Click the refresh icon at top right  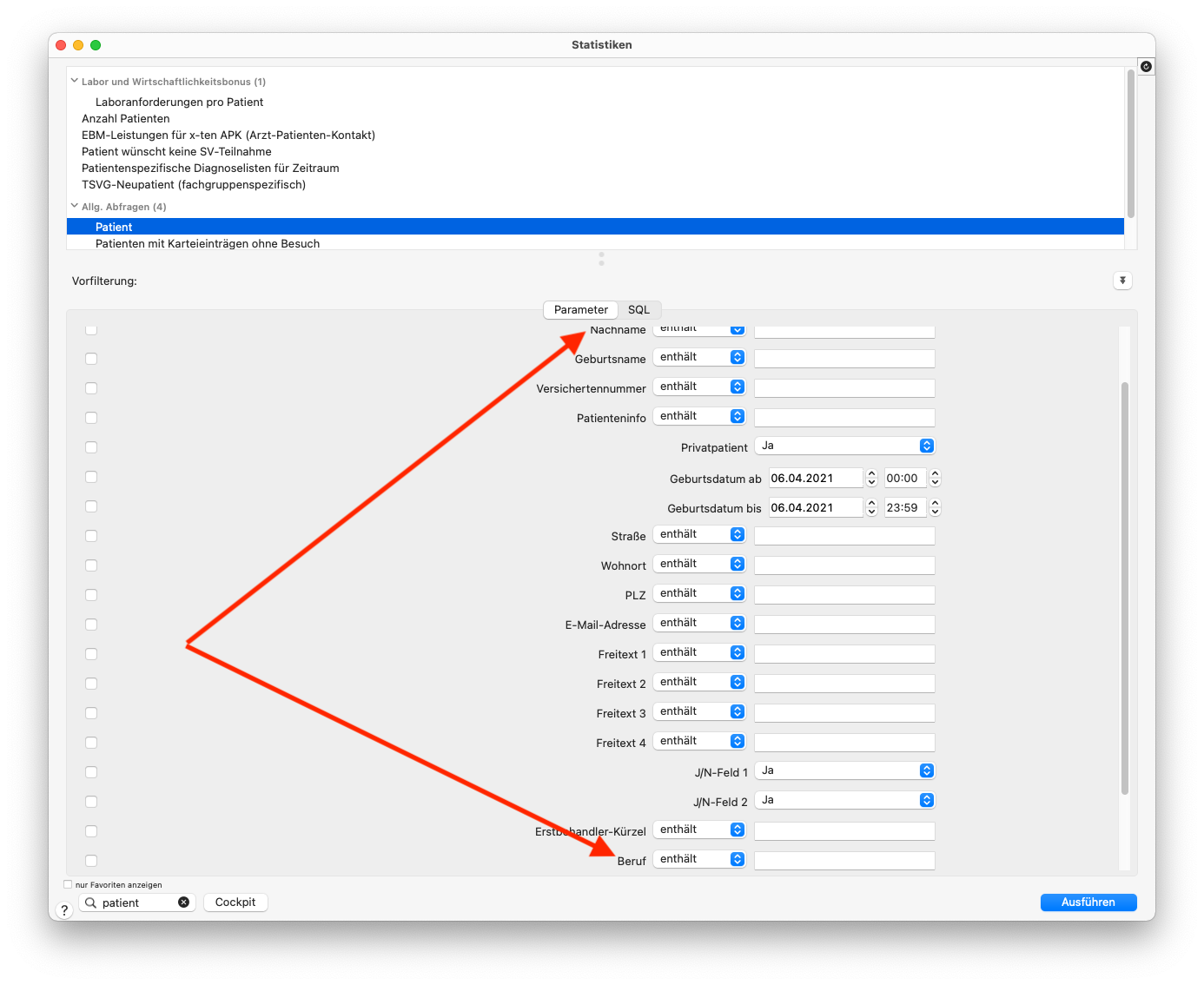1146,67
